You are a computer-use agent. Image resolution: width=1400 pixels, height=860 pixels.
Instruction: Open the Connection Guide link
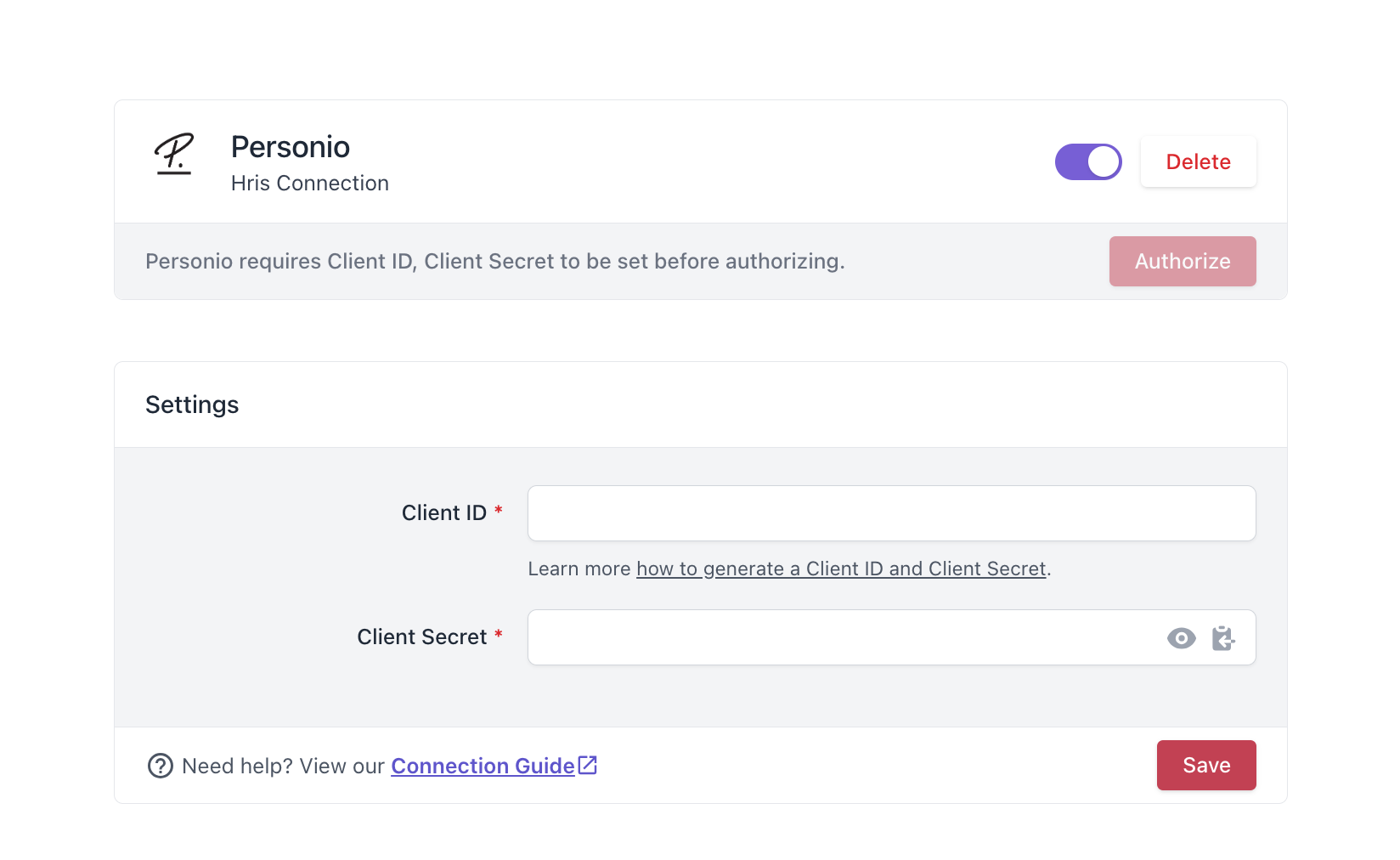(x=483, y=766)
